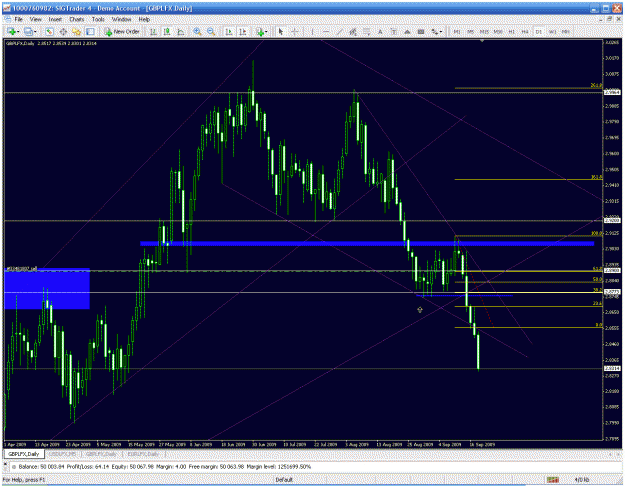Pick the trendline drawing tool
625x486 pixels.
340,31
